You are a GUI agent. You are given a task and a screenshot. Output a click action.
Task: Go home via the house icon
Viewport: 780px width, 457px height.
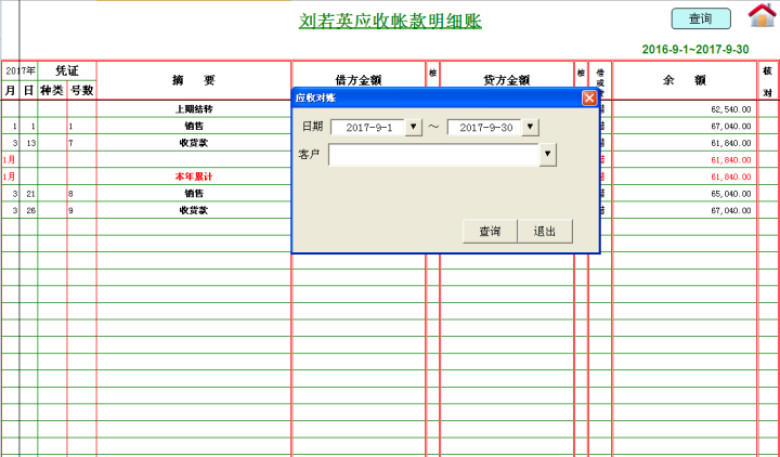click(x=762, y=15)
